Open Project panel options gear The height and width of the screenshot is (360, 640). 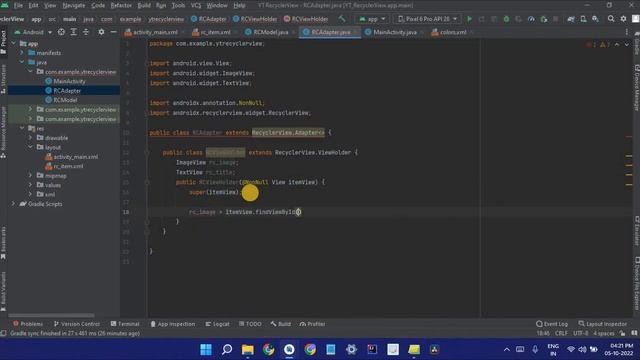tap(101, 32)
